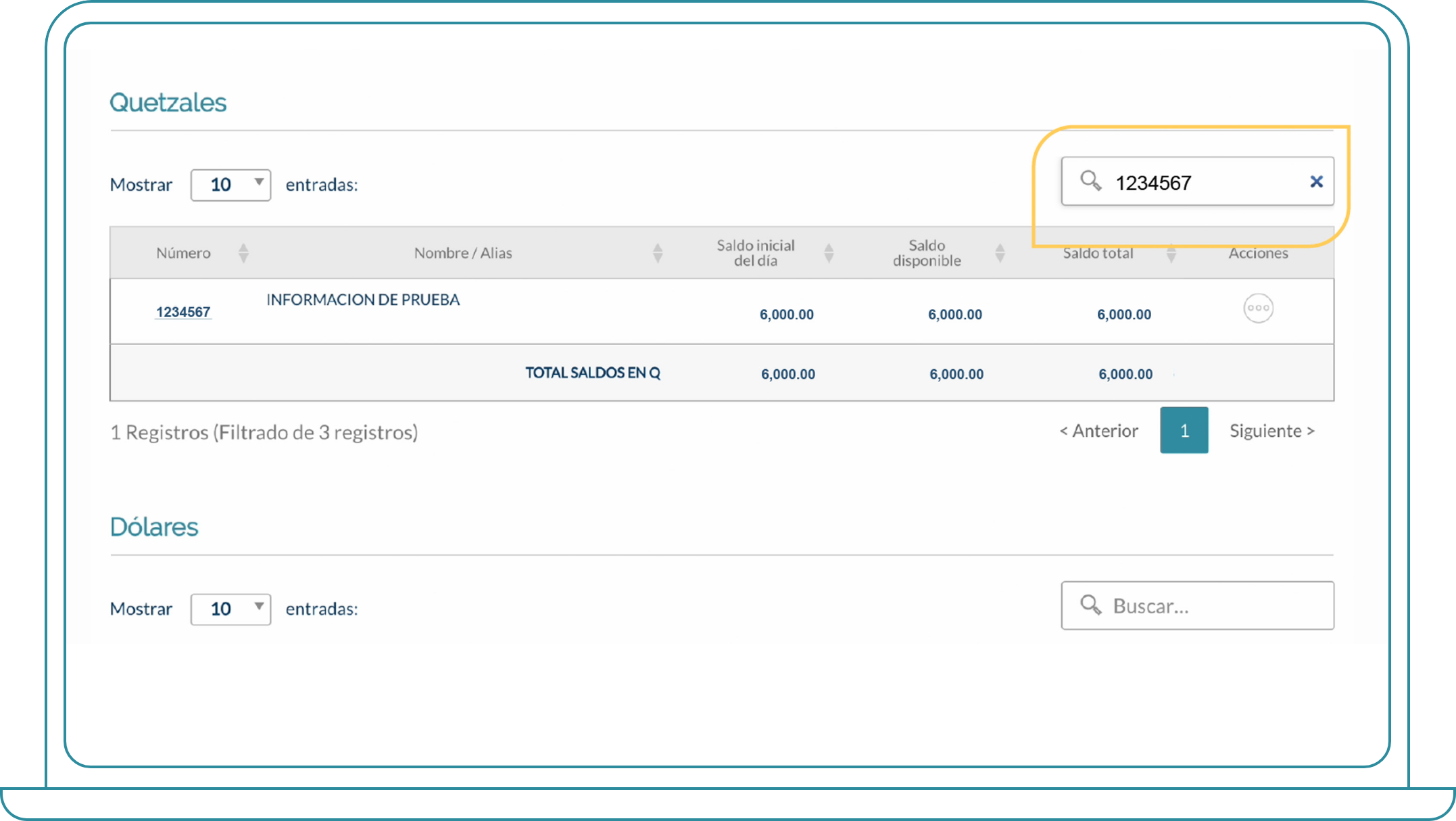Open the Dólares Mostrar entries dropdown
This screenshot has width=1456, height=821.
click(230, 609)
